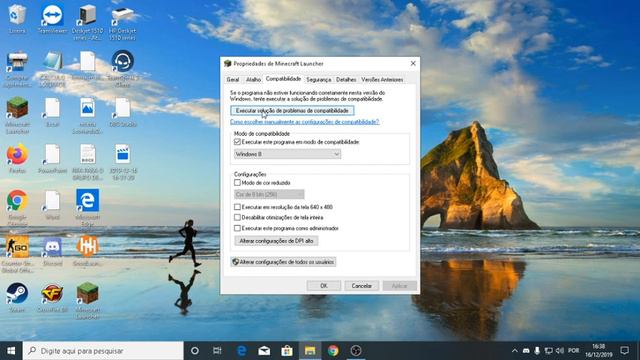Click the POR language indicator
Screen dimensions: 640x360
click(x=573, y=351)
